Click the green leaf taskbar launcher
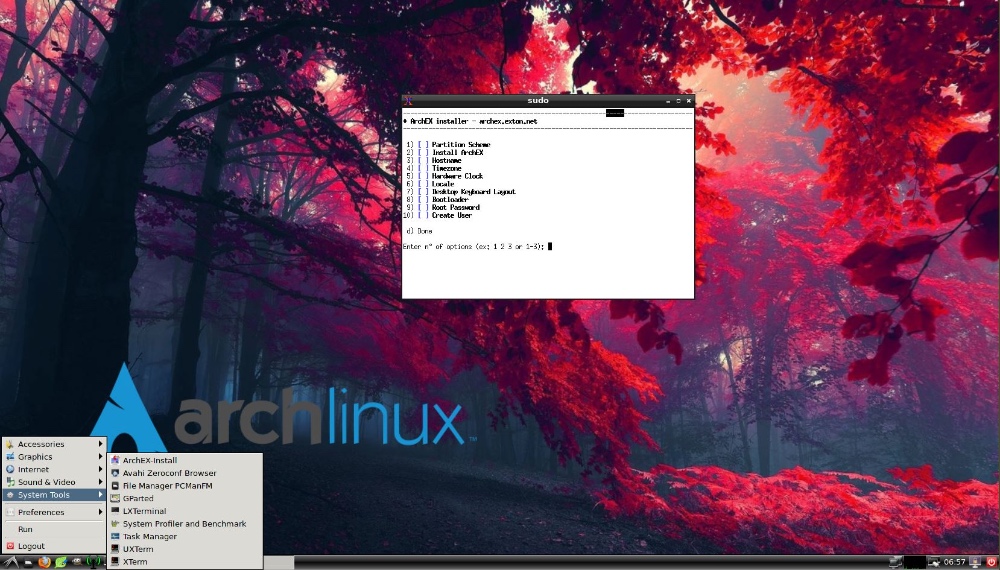1000x570 pixels. (60, 562)
